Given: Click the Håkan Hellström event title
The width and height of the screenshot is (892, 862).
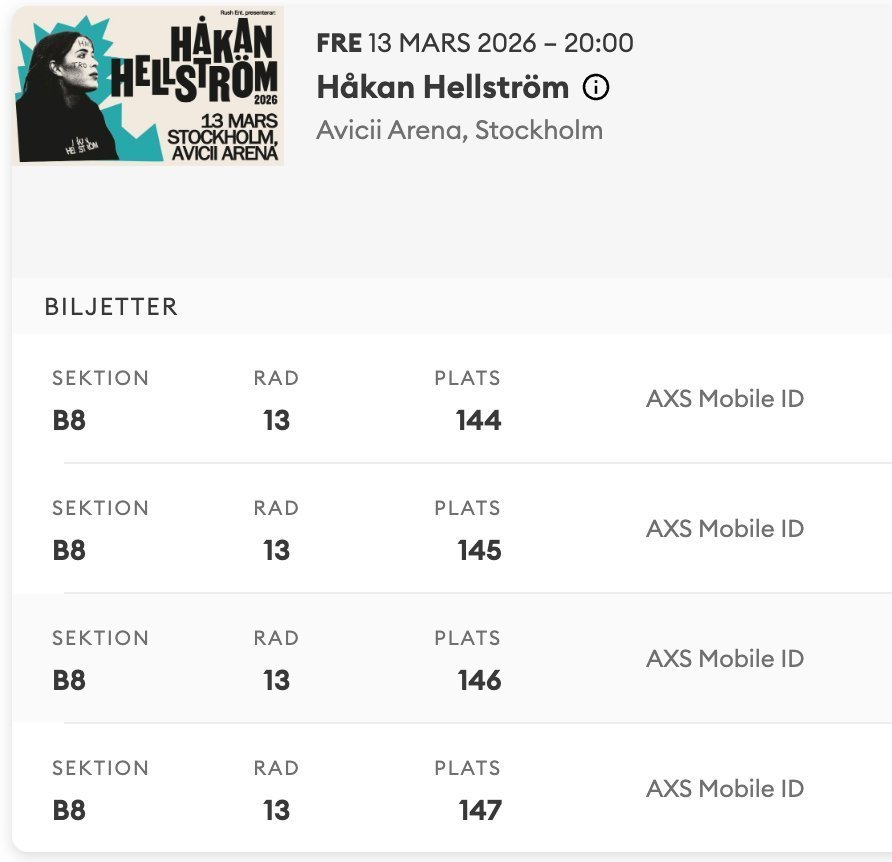Looking at the screenshot, I should [442, 88].
